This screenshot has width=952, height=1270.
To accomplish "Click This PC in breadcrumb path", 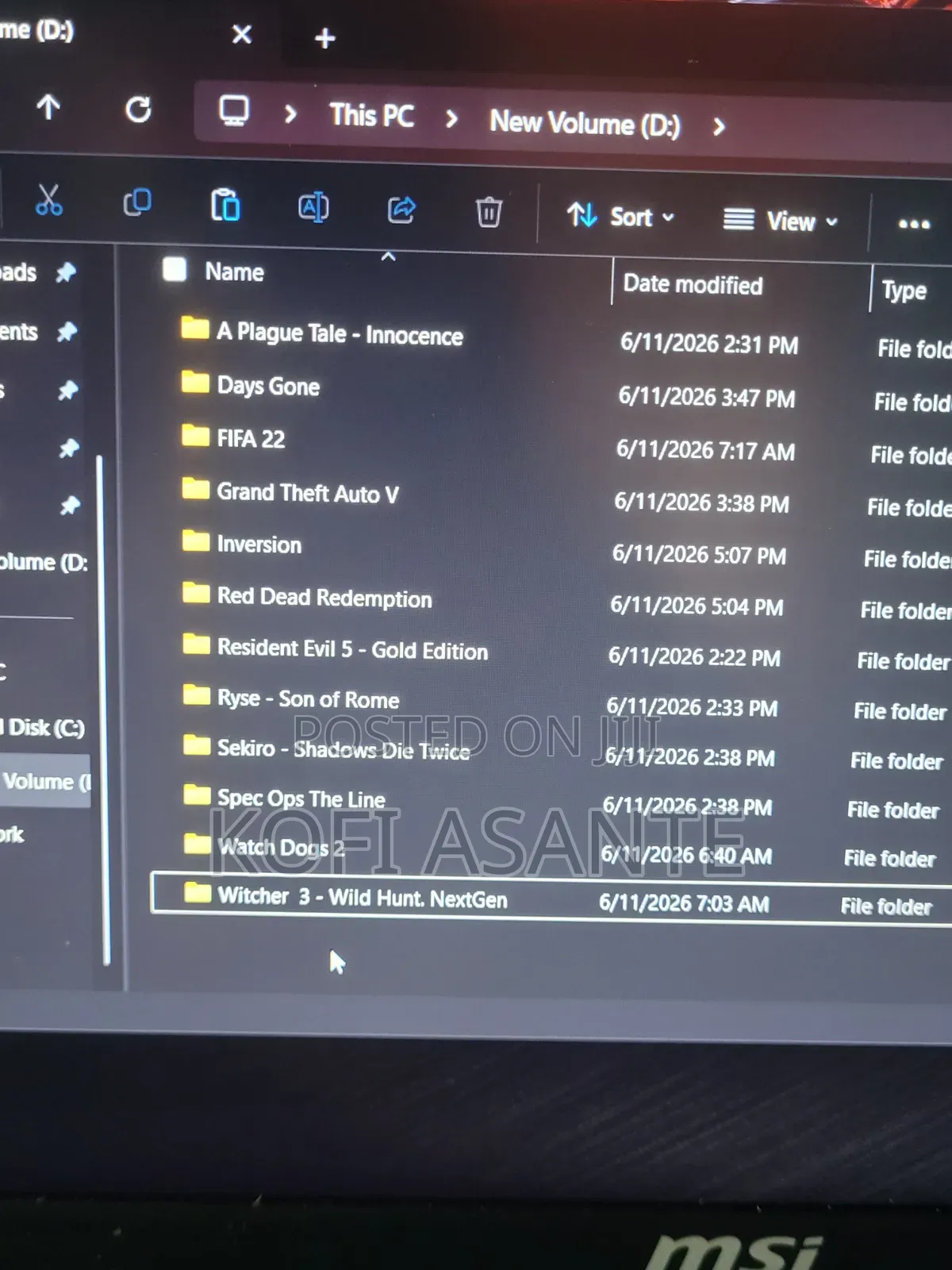I will pos(372,116).
